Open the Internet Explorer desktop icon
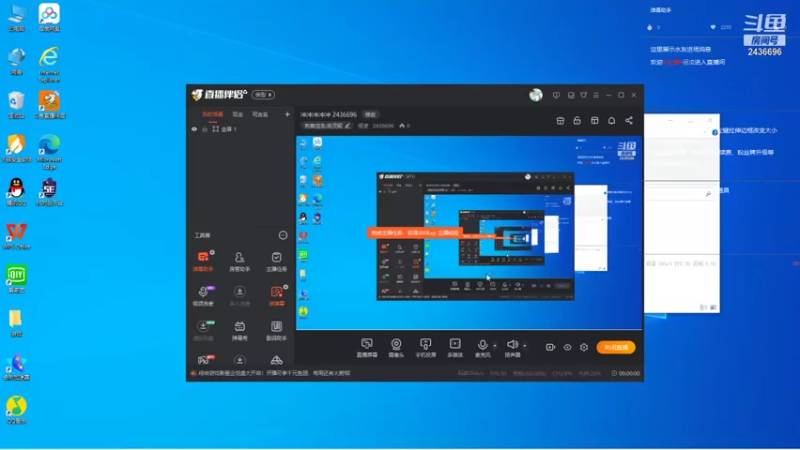Image resolution: width=800 pixels, height=450 pixels. click(x=49, y=65)
